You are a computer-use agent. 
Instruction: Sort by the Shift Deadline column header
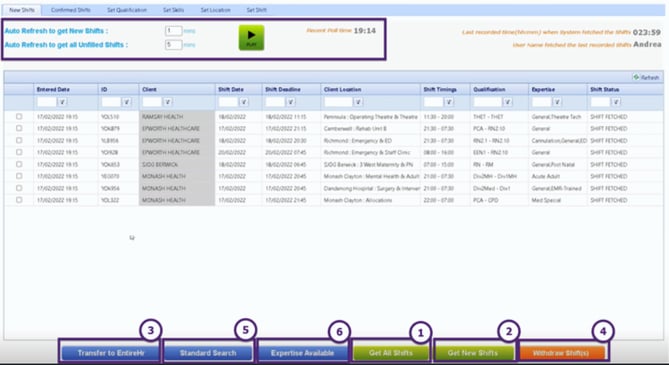pos(282,89)
